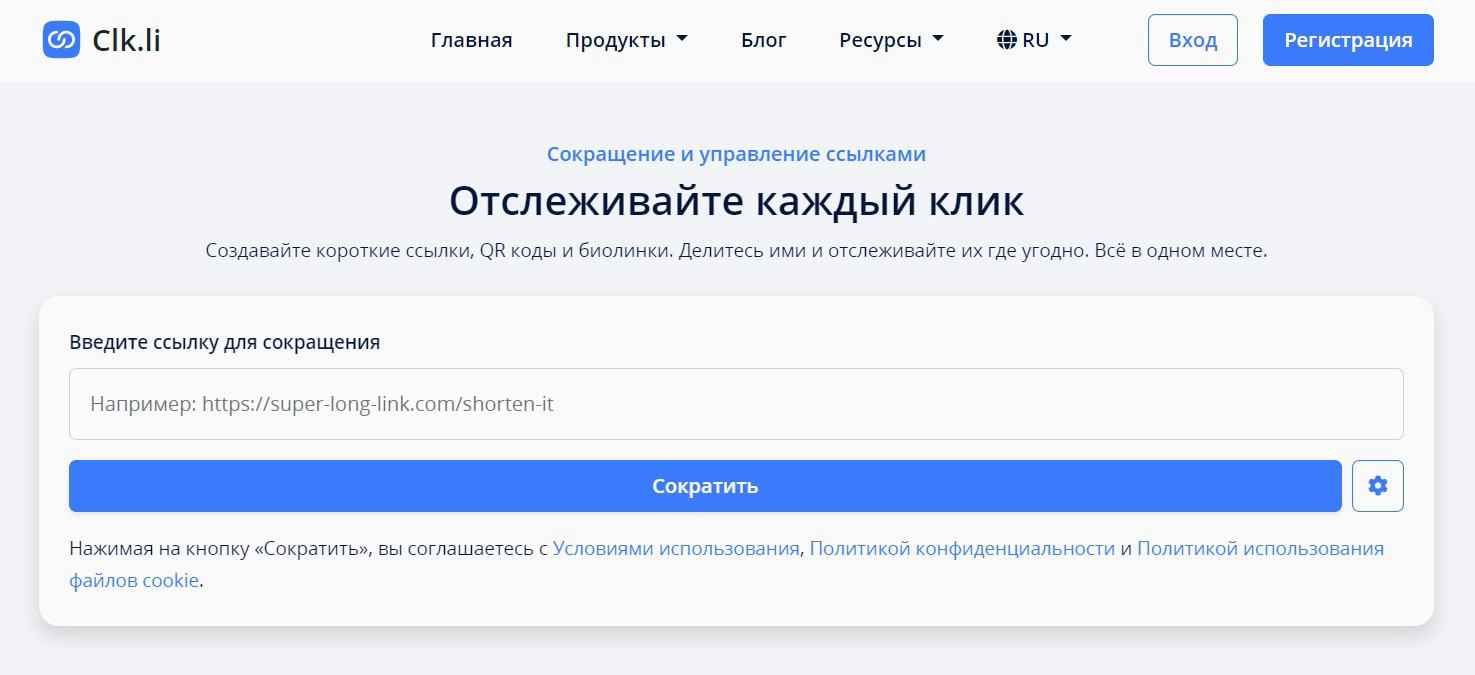Focus the link input field
This screenshot has width=1475, height=675.
735,404
